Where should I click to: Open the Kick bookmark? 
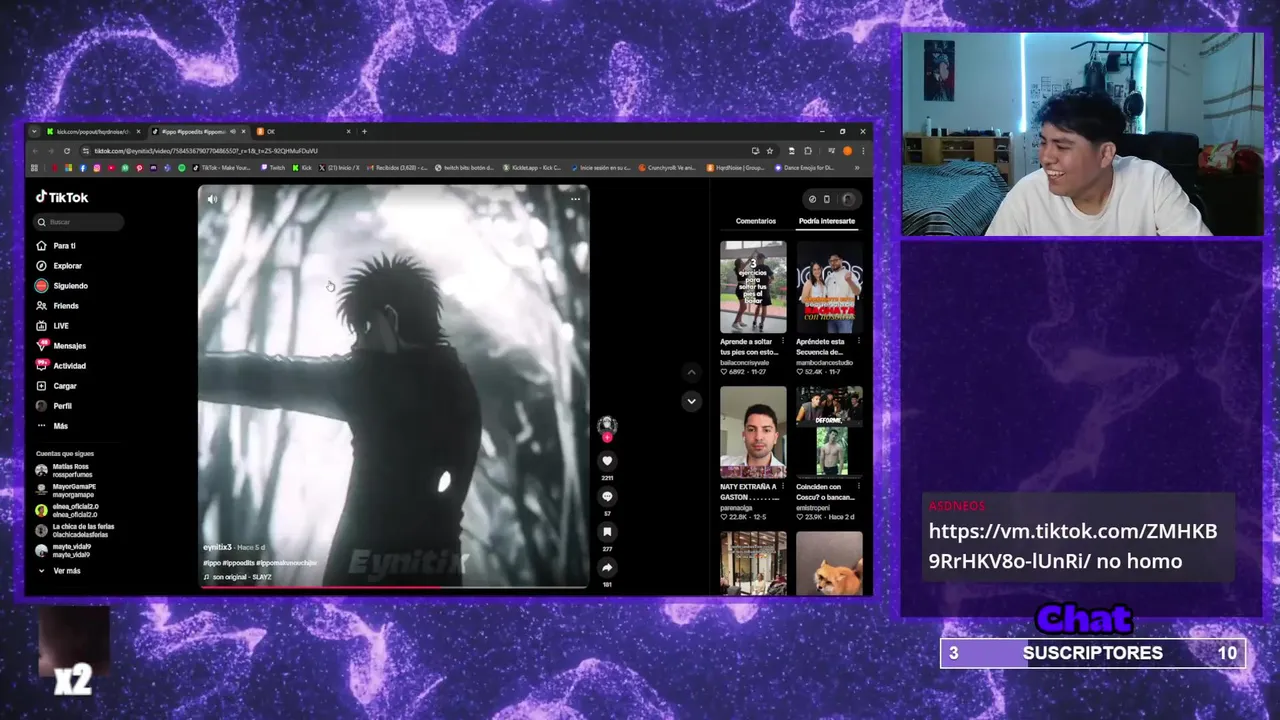[302, 167]
